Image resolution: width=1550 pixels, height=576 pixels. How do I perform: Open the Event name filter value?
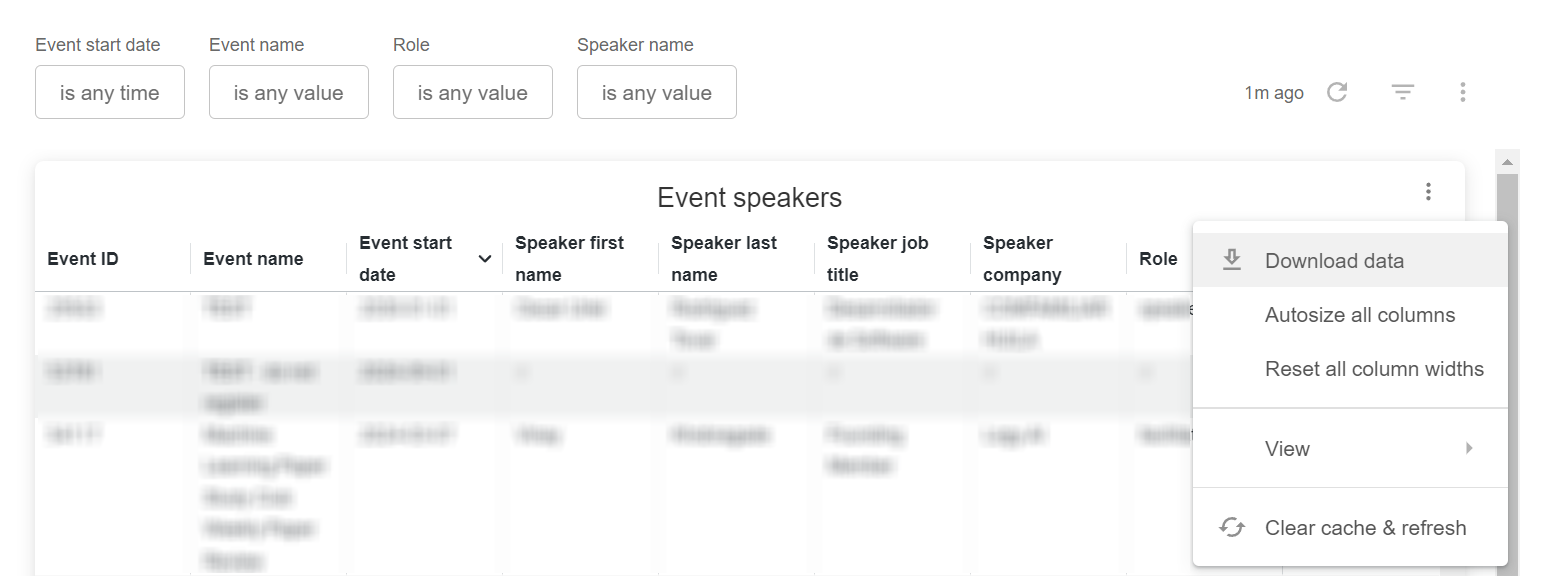click(x=289, y=92)
